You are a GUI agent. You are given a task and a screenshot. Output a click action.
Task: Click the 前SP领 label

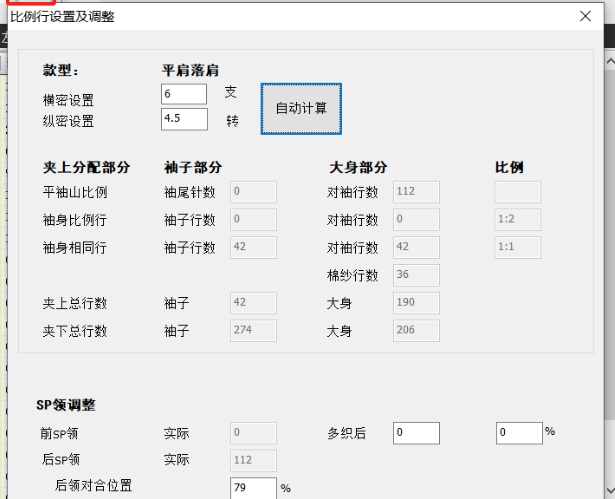tap(59, 433)
